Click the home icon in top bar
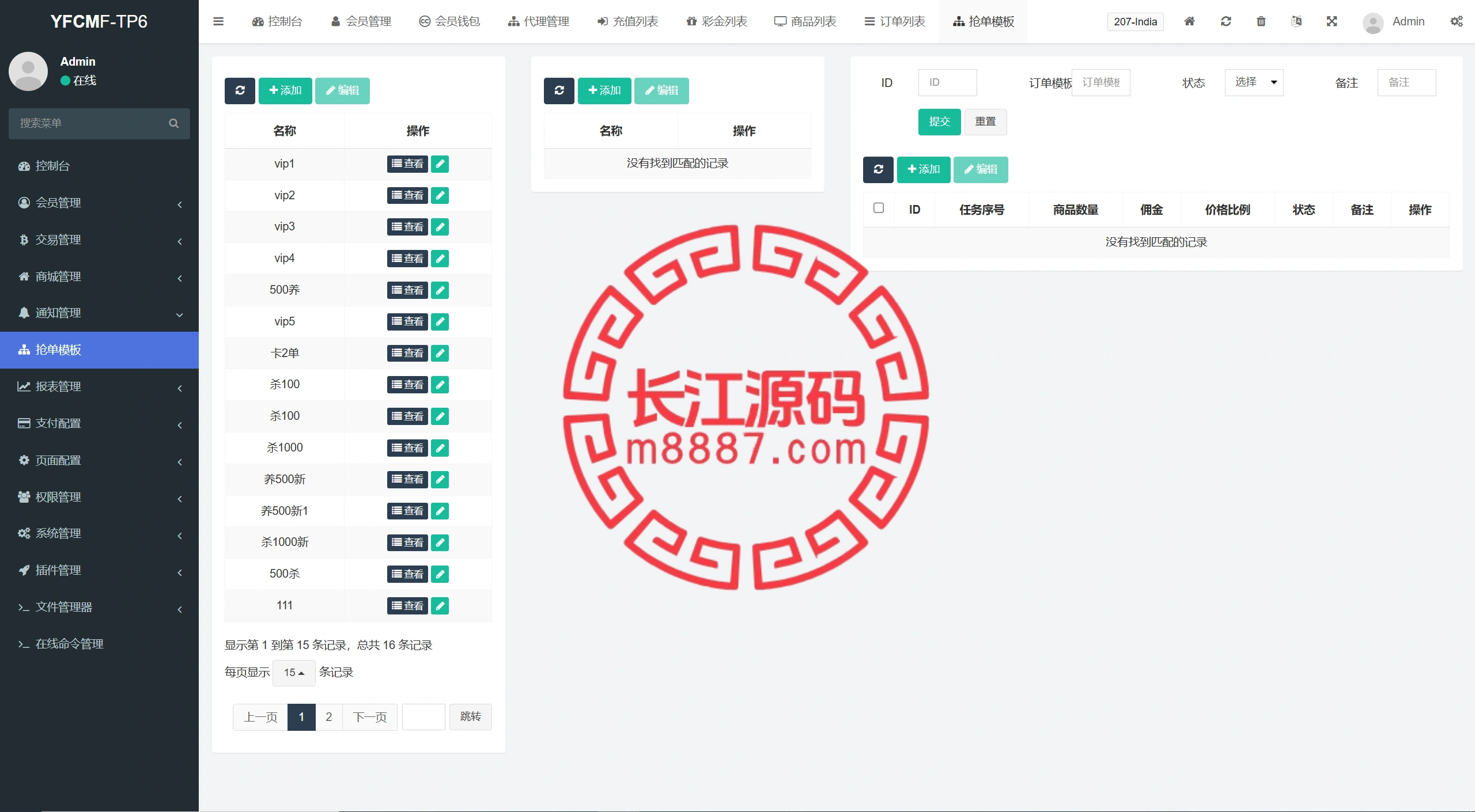 click(x=1189, y=21)
